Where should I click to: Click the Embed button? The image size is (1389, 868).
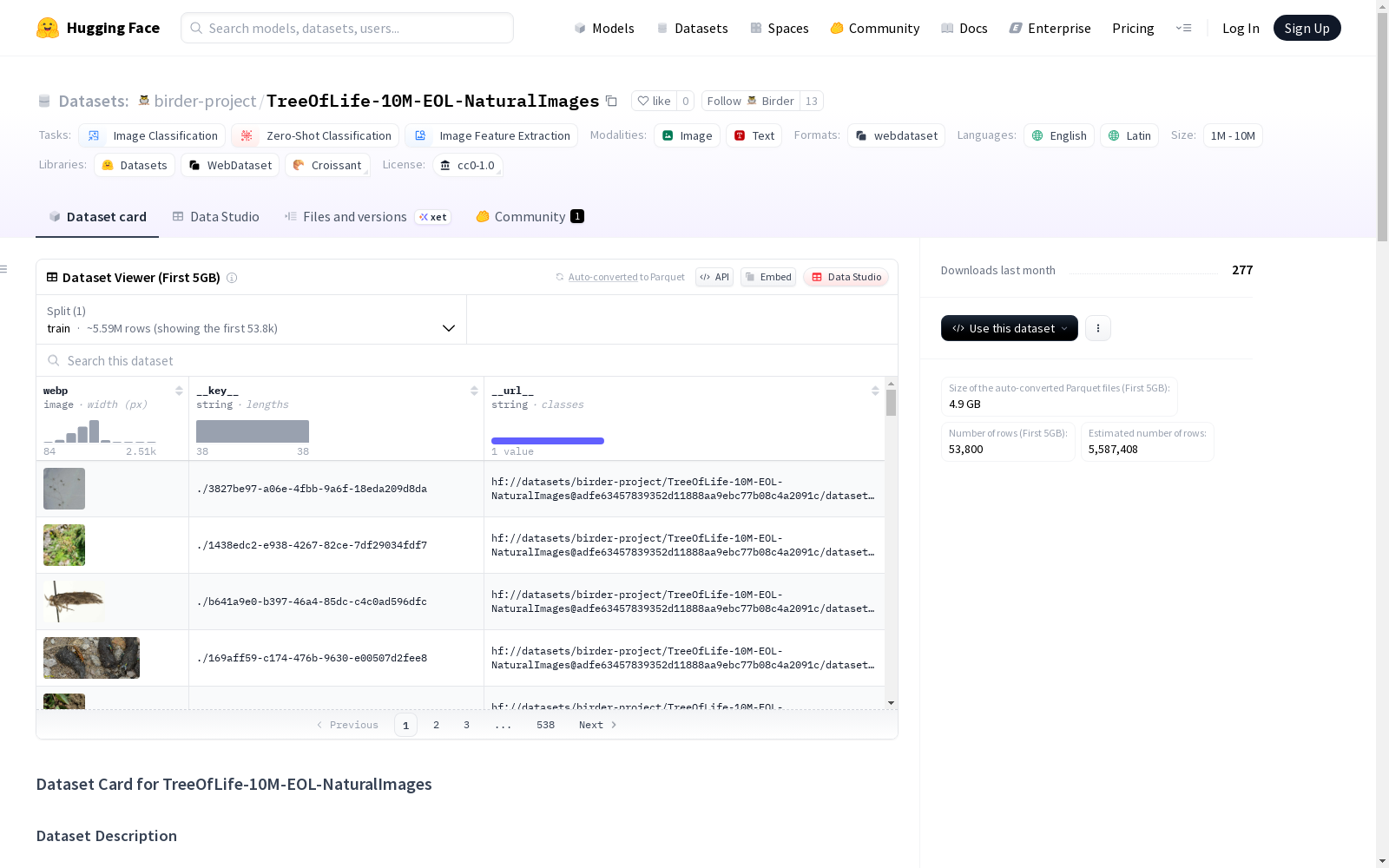point(768,277)
